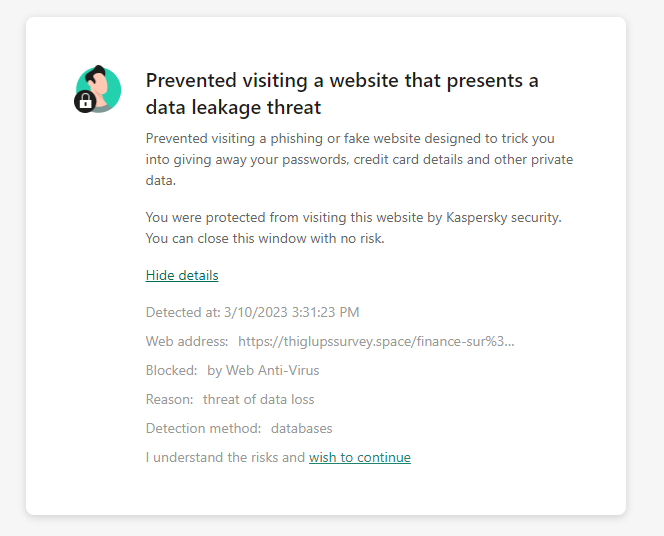Click the 'Blocked:' label
The image size is (664, 536).
172,370
